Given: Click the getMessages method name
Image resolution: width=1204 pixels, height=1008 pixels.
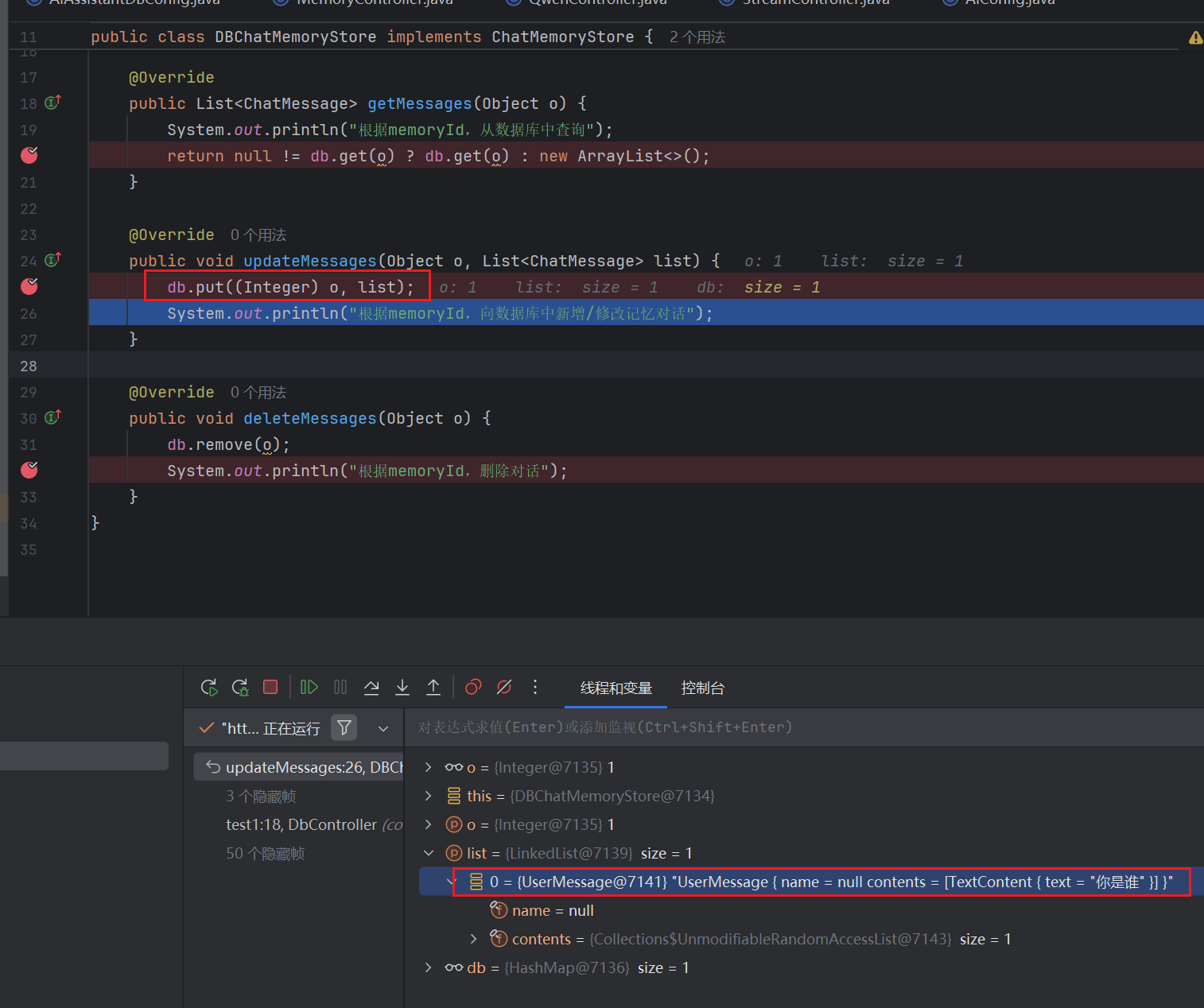Looking at the screenshot, I should [420, 103].
